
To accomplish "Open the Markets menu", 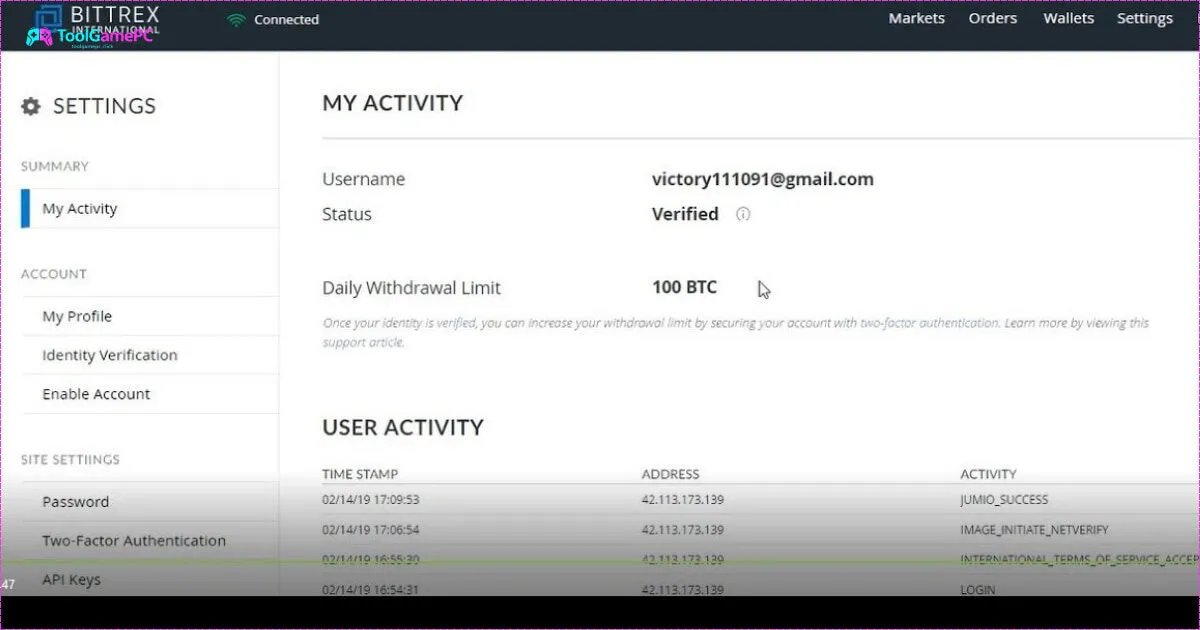I will (x=916, y=18).
